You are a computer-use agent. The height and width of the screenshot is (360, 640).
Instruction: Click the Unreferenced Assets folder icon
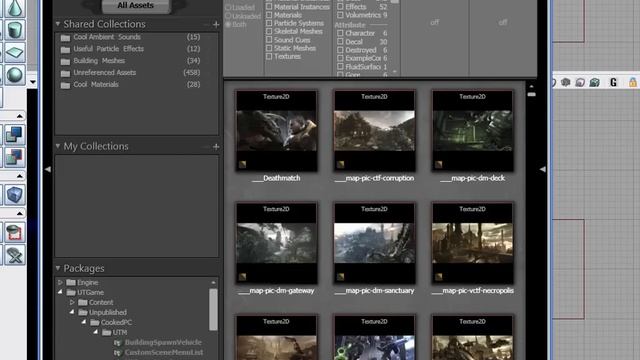65,73
